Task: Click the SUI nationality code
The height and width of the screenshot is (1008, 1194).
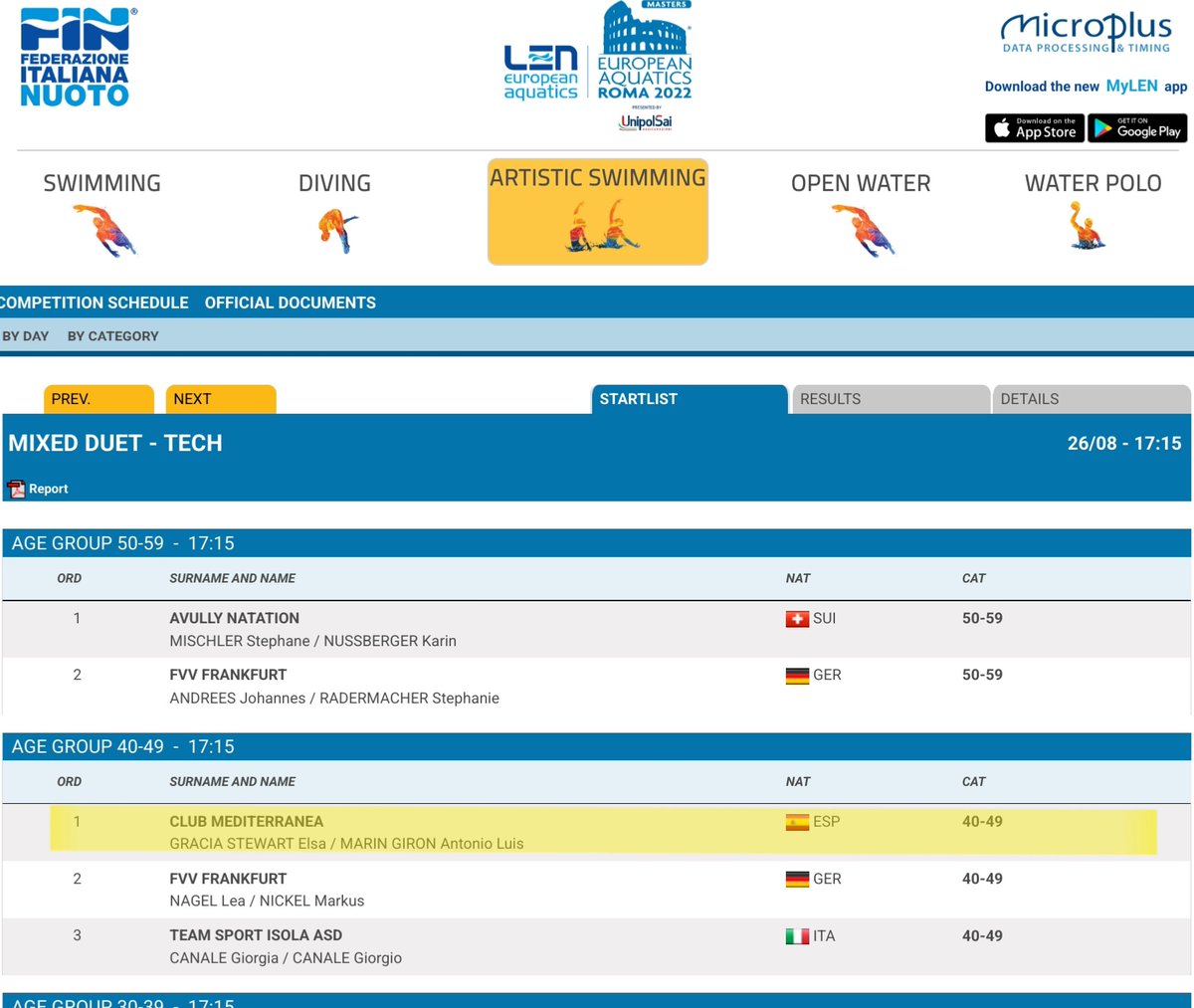Action: (825, 619)
